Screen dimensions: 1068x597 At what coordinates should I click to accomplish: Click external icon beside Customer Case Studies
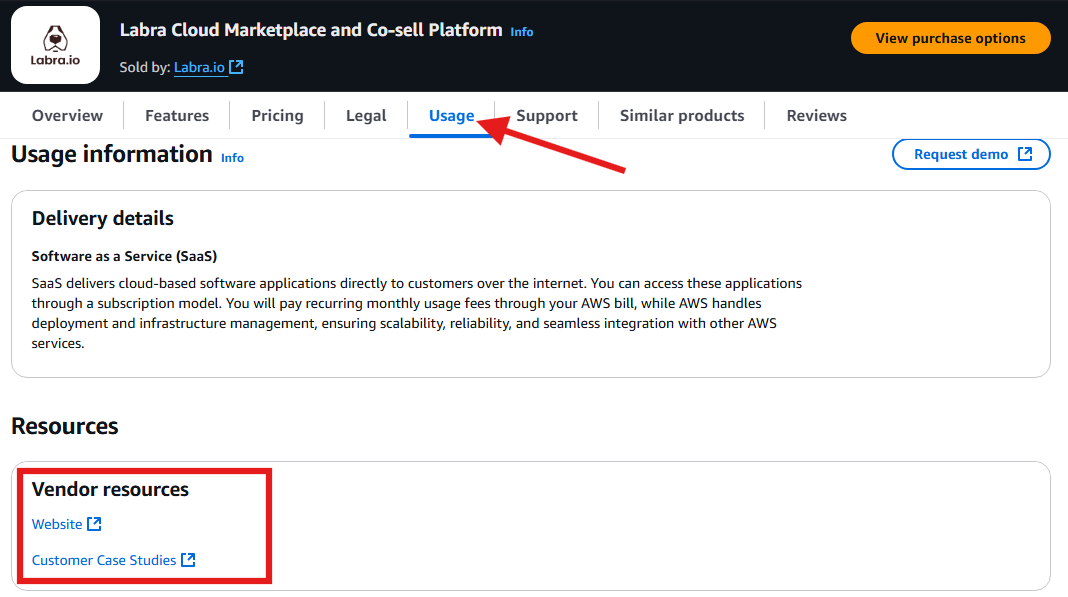tap(188, 560)
